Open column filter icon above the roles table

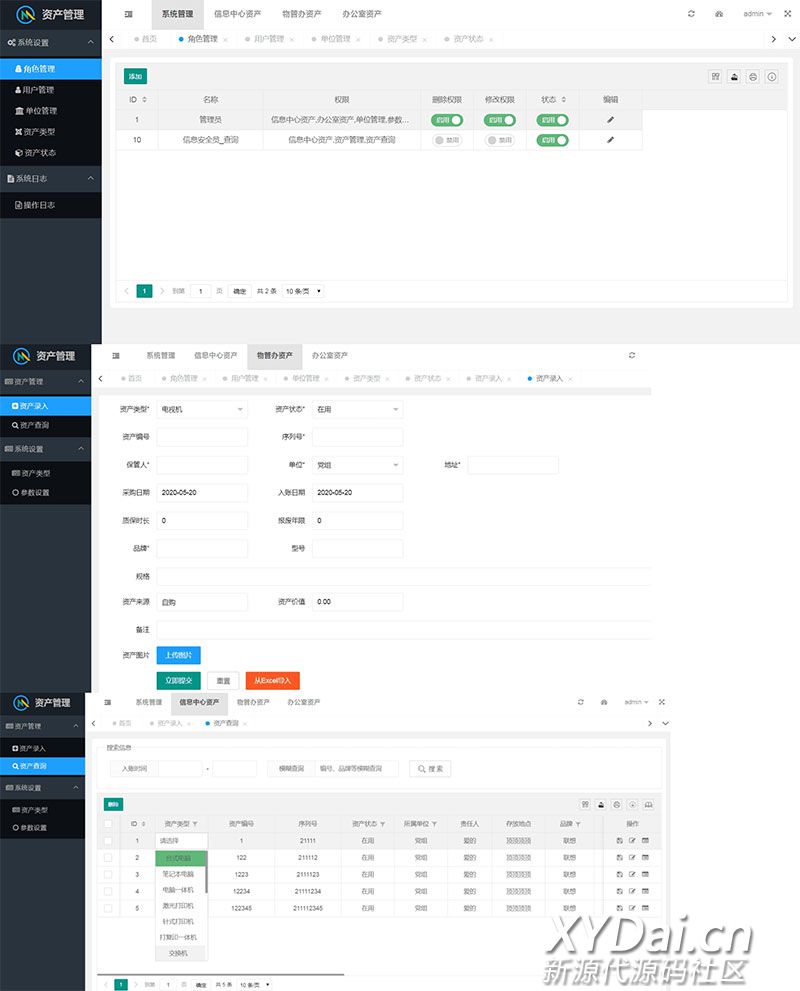715,76
